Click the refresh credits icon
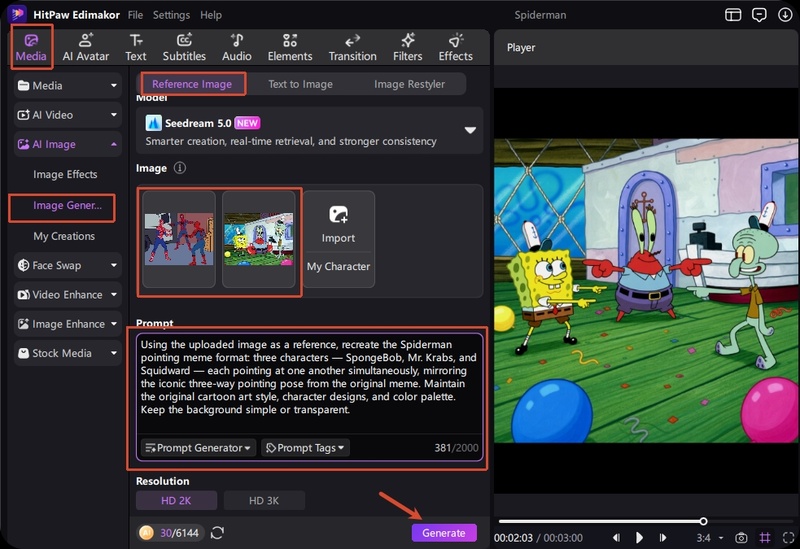This screenshot has width=800, height=549. coord(217,533)
